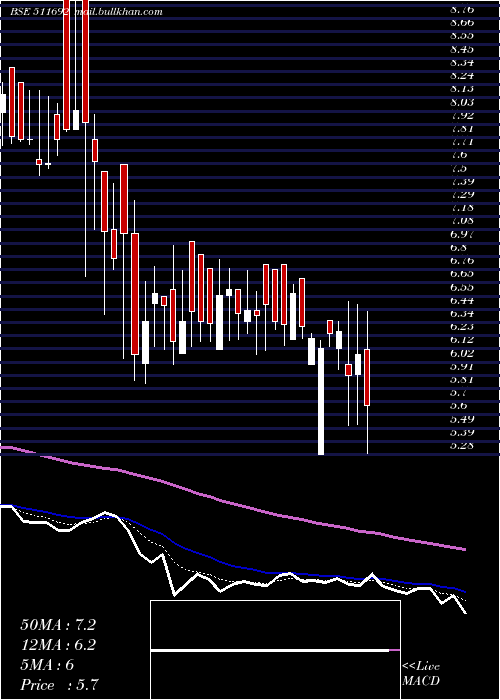Click the 5.49 price axis label
This screenshot has width=500, height=700.
point(462,420)
